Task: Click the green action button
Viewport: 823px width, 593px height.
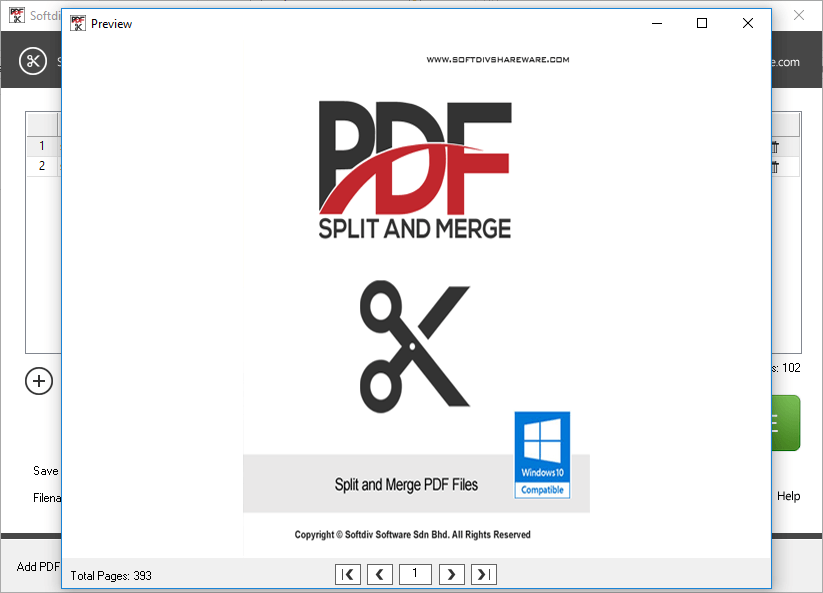Action: 785,423
